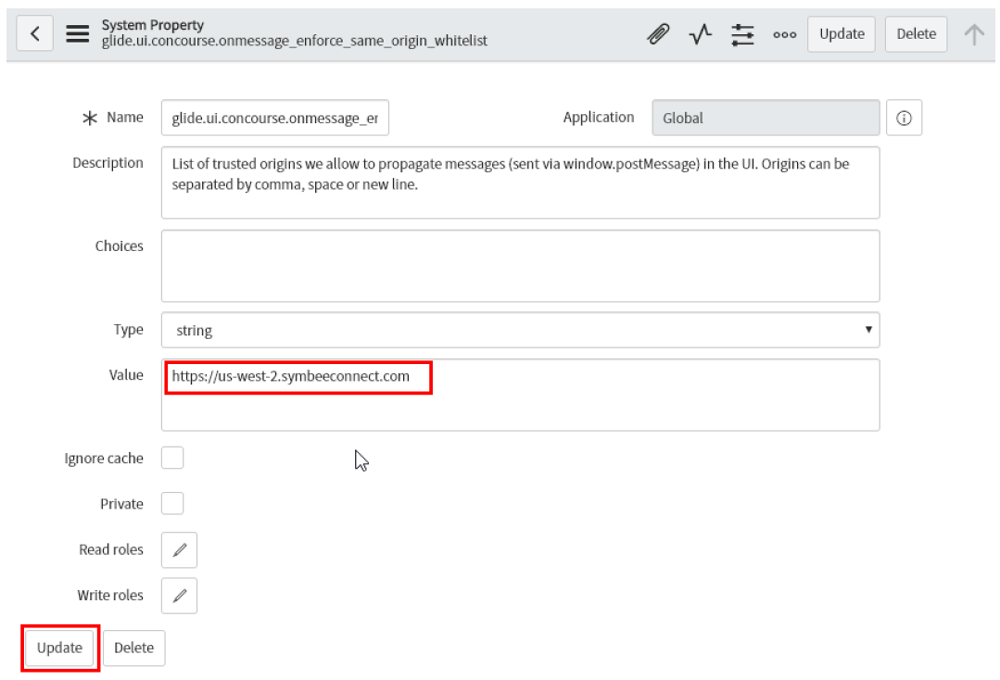This screenshot has height=680, width=1000.
Task: Go to previous record with up arrow
Action: click(974, 34)
